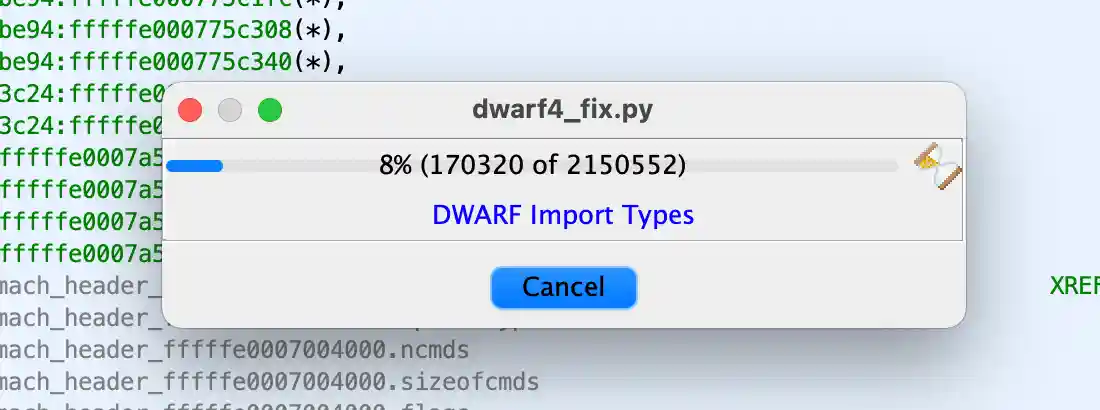Select the mach_header_fffffe0007004000.ncmds field
Screen dimensions: 1100x410
pos(234,350)
